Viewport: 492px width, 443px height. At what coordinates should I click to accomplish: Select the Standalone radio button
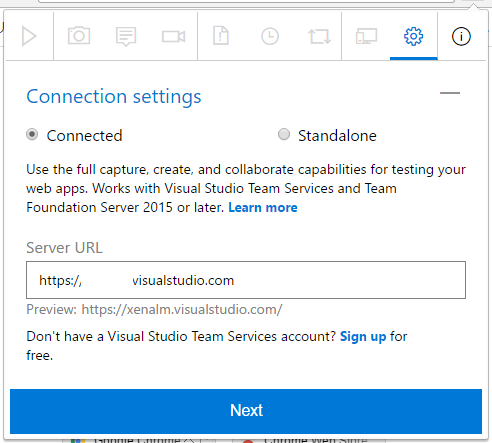point(284,135)
